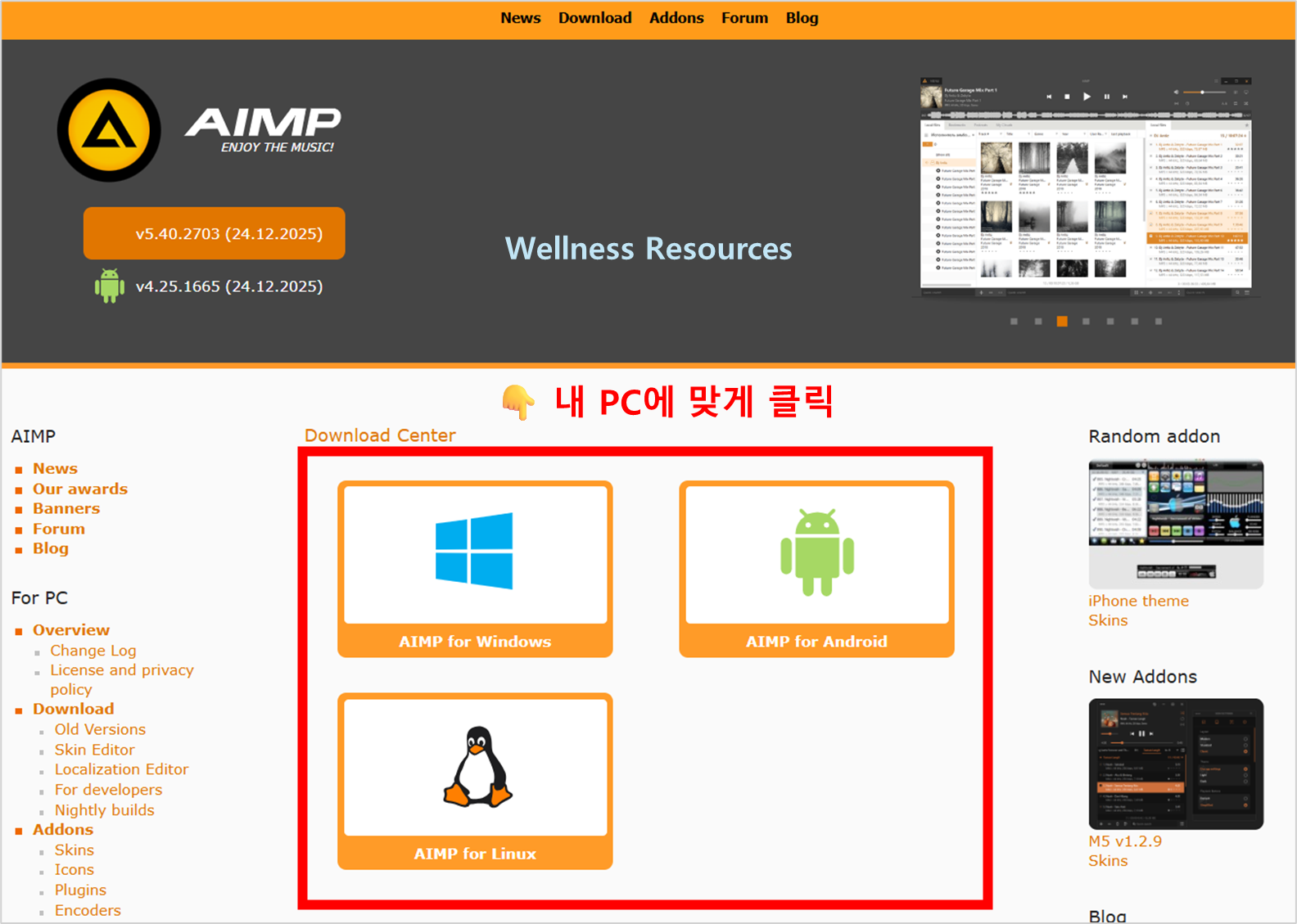This screenshot has height=924, width=1297.
Task: Click the AIMP player screenshot in the banner
Action: pyautogui.click(x=1086, y=187)
